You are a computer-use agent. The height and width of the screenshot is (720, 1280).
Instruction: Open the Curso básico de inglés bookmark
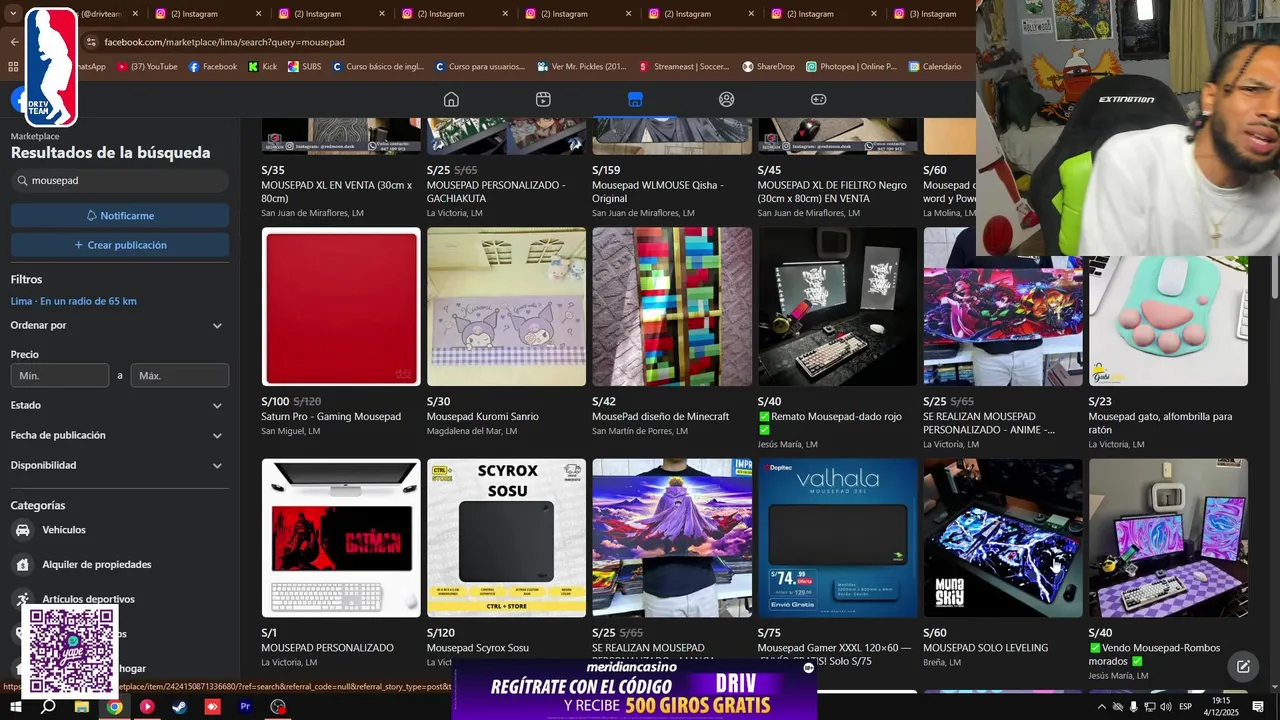[x=378, y=67]
